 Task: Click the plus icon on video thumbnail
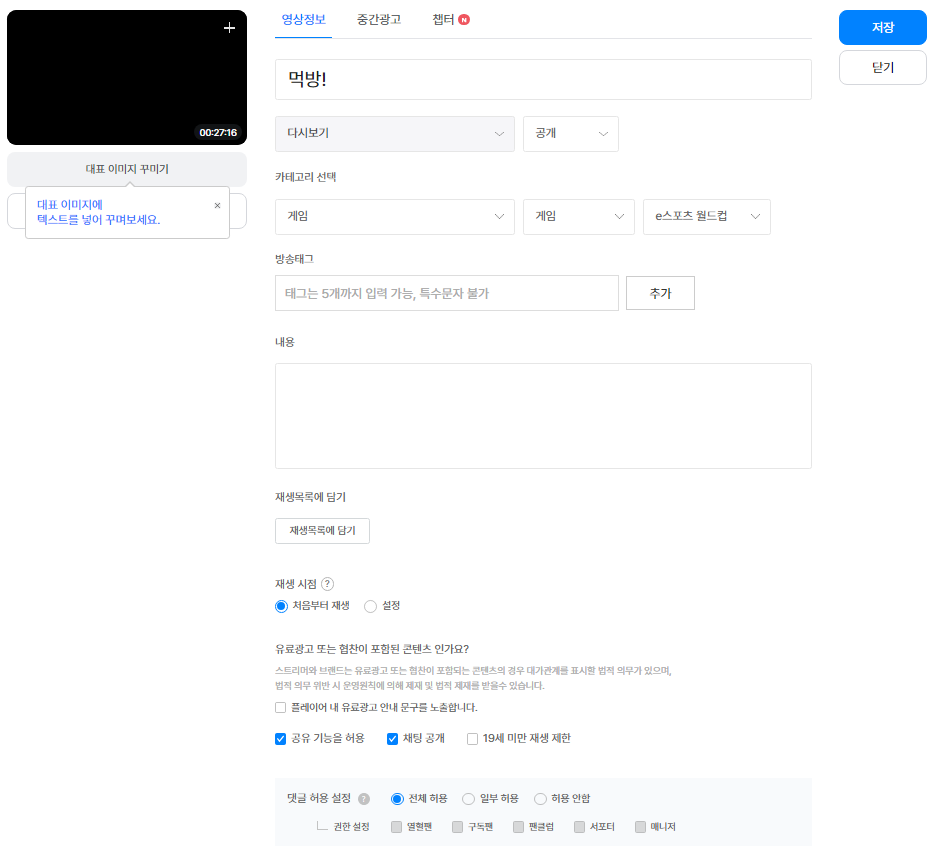tap(229, 28)
